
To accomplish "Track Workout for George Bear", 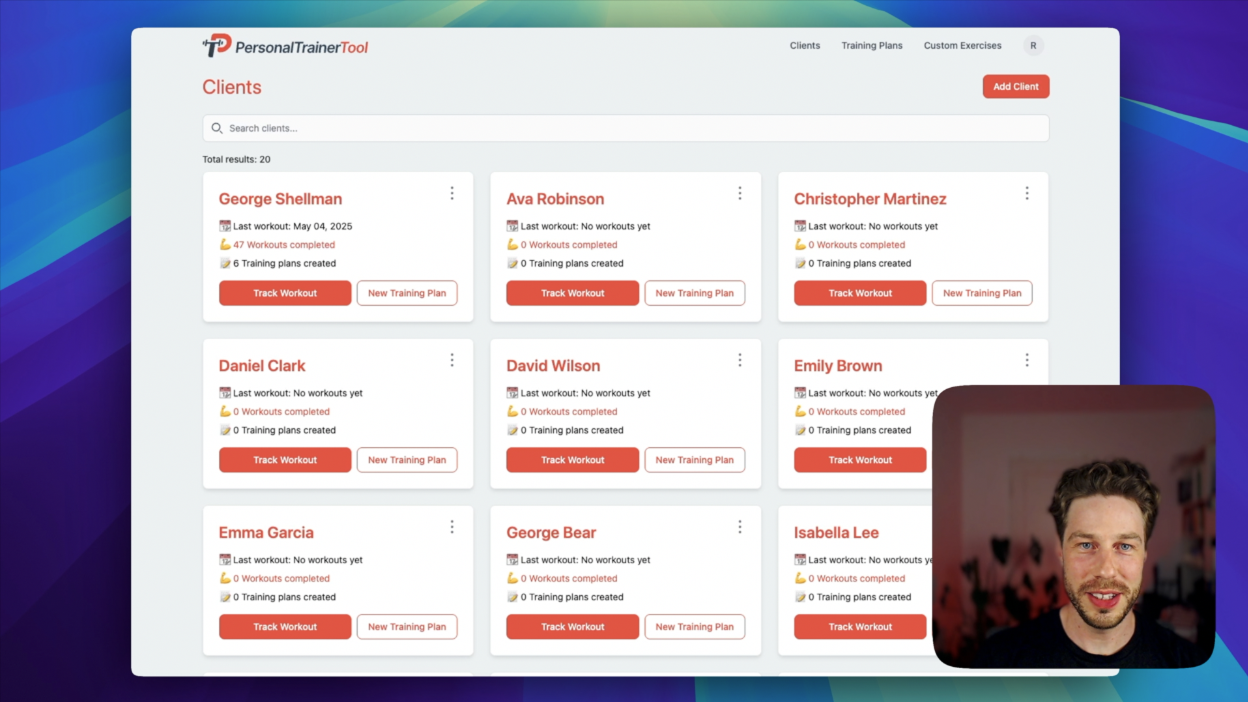I will pos(573,627).
